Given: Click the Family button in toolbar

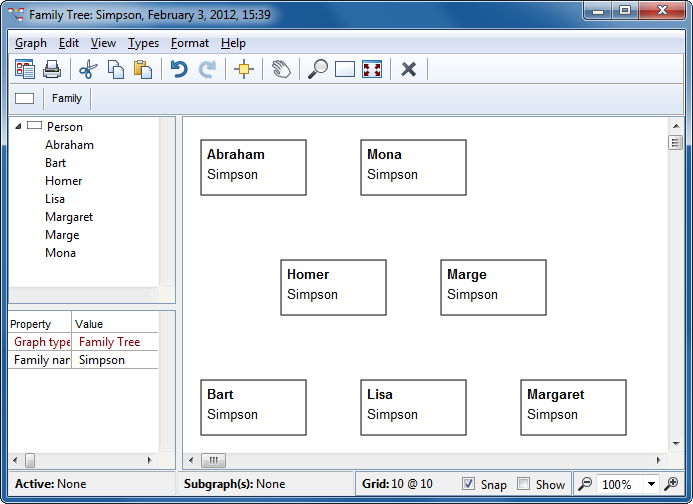Looking at the screenshot, I should [67, 98].
